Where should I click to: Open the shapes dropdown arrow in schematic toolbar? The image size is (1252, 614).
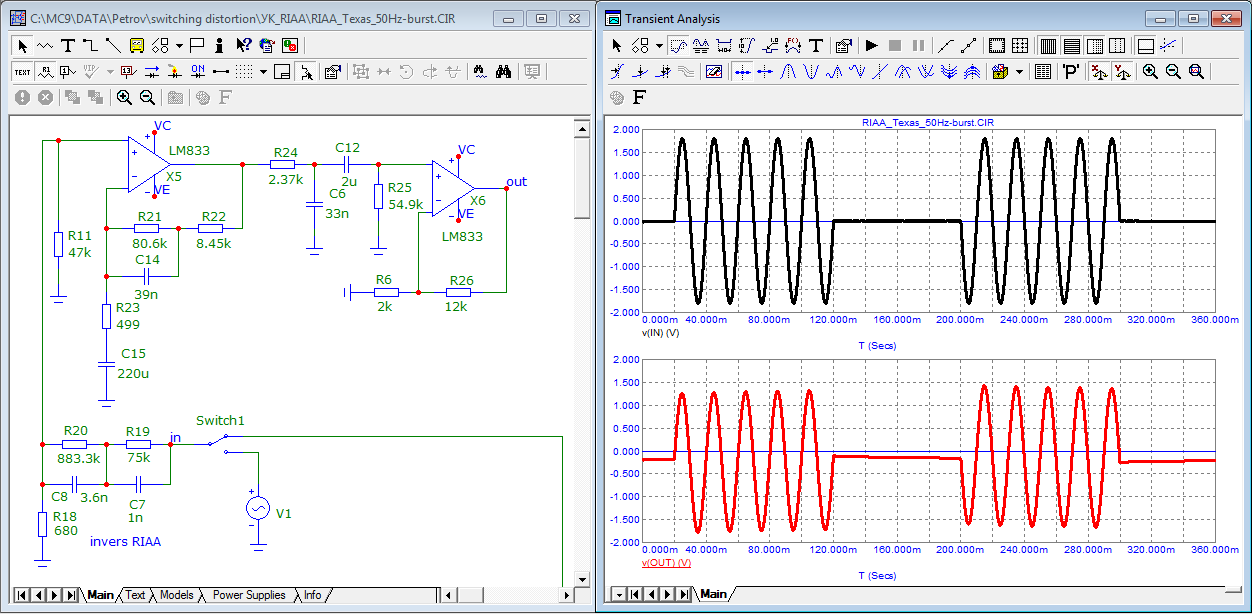click(x=179, y=45)
